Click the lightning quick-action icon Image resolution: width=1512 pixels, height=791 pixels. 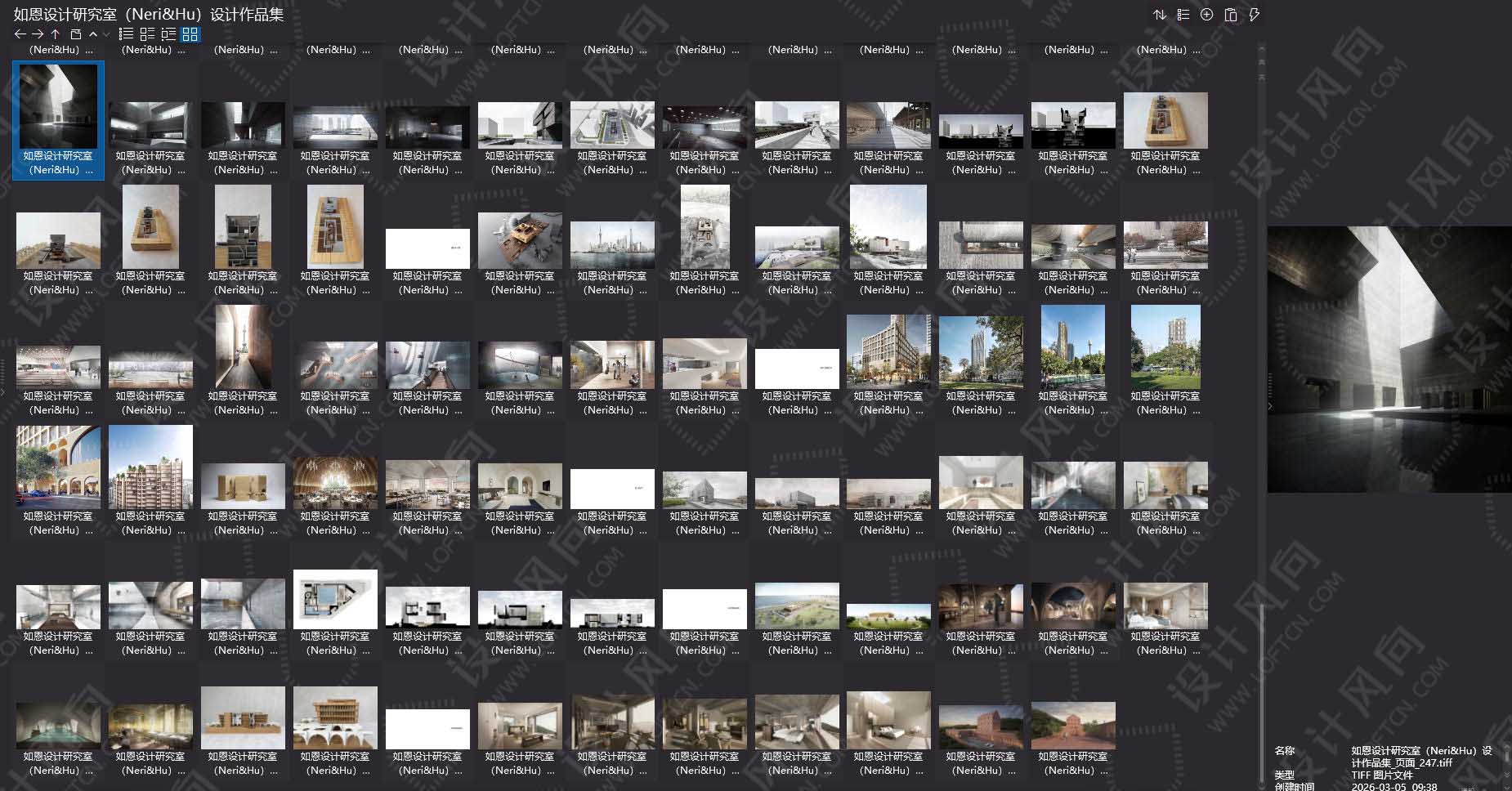coord(1253,14)
